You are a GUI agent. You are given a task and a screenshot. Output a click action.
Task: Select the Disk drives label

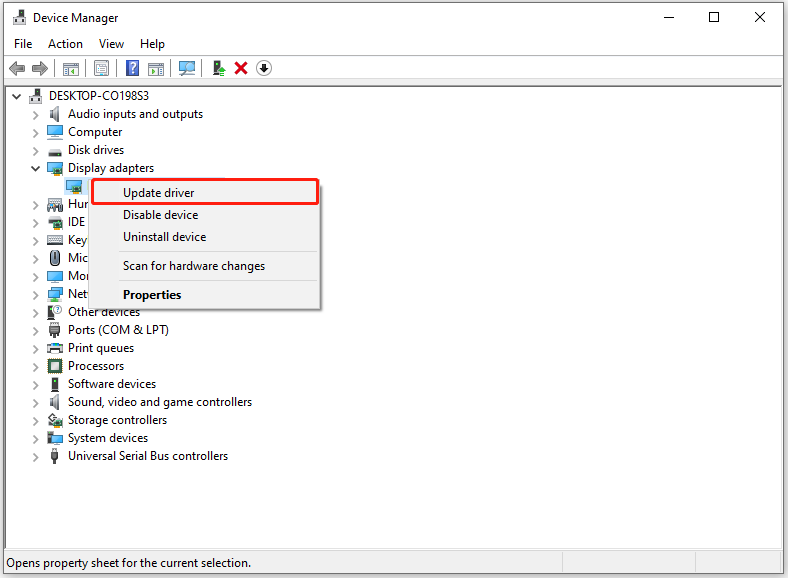tap(95, 150)
